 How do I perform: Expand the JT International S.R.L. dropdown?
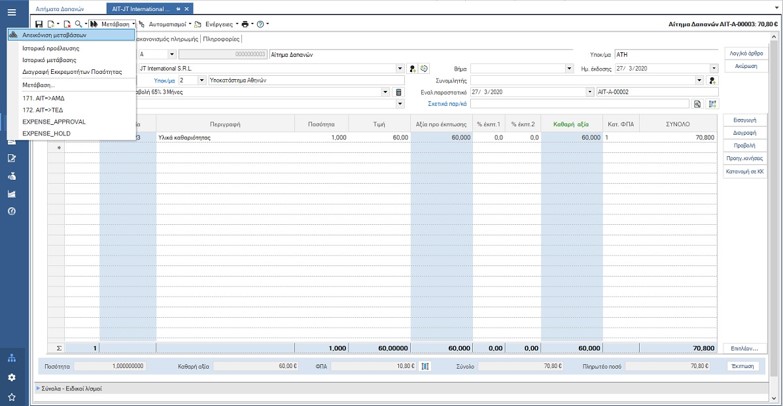point(400,68)
